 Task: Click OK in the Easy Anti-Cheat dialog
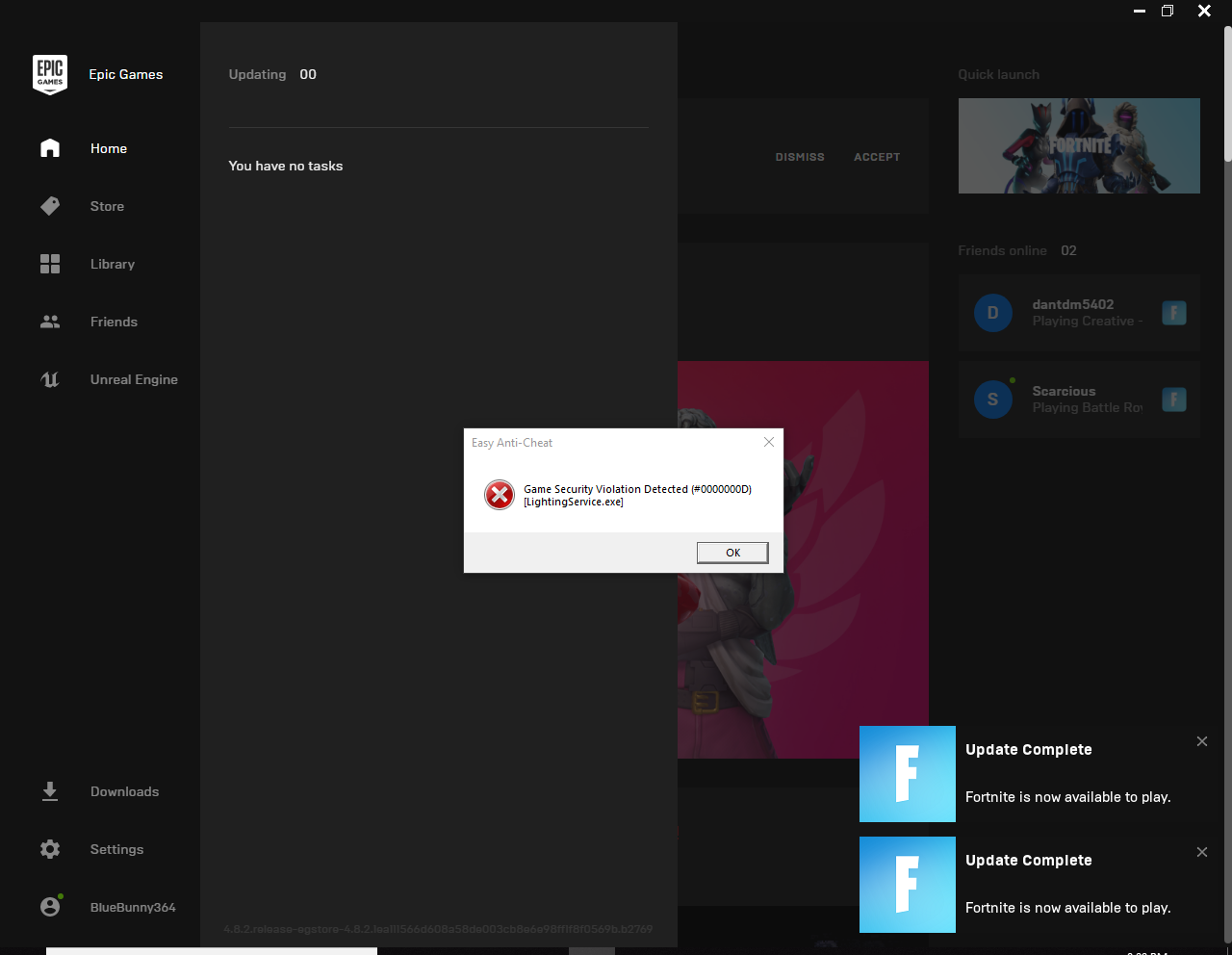(x=732, y=553)
